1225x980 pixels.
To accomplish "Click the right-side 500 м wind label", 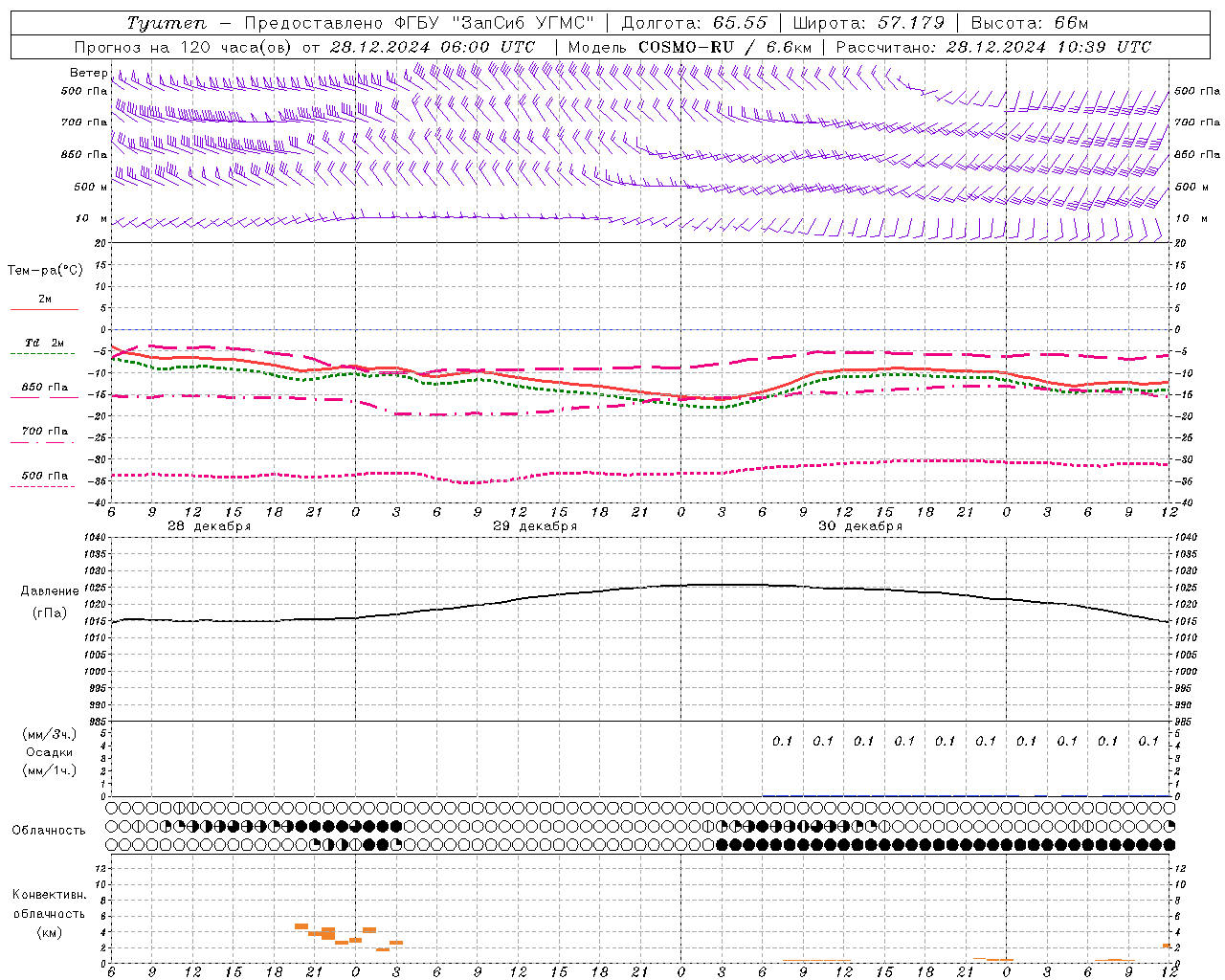I will (x=1191, y=187).
